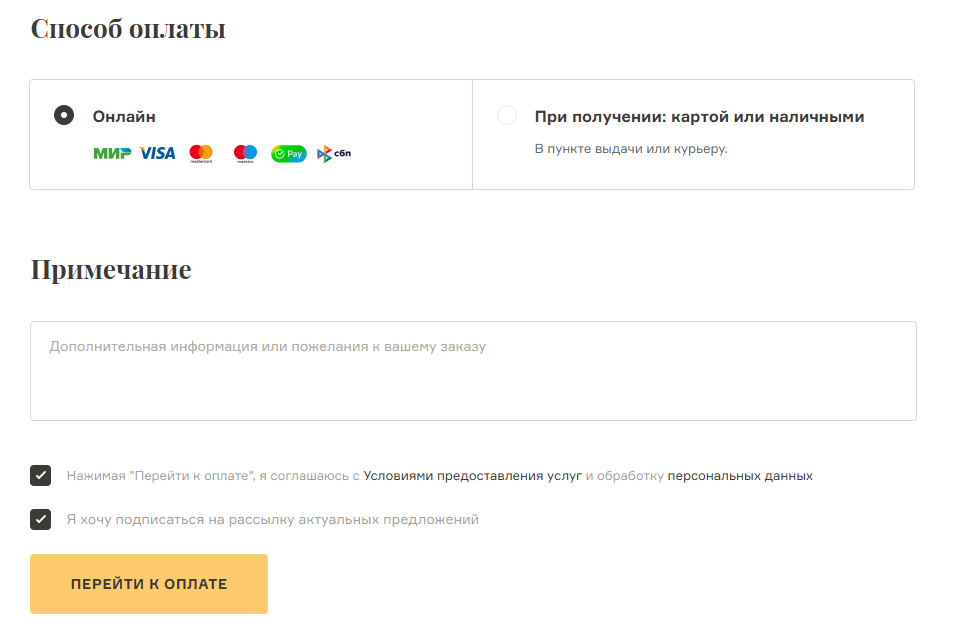Click the Я хочу подписаться на рассылку label
The height and width of the screenshot is (629, 959).
pyautogui.click(x=272, y=519)
